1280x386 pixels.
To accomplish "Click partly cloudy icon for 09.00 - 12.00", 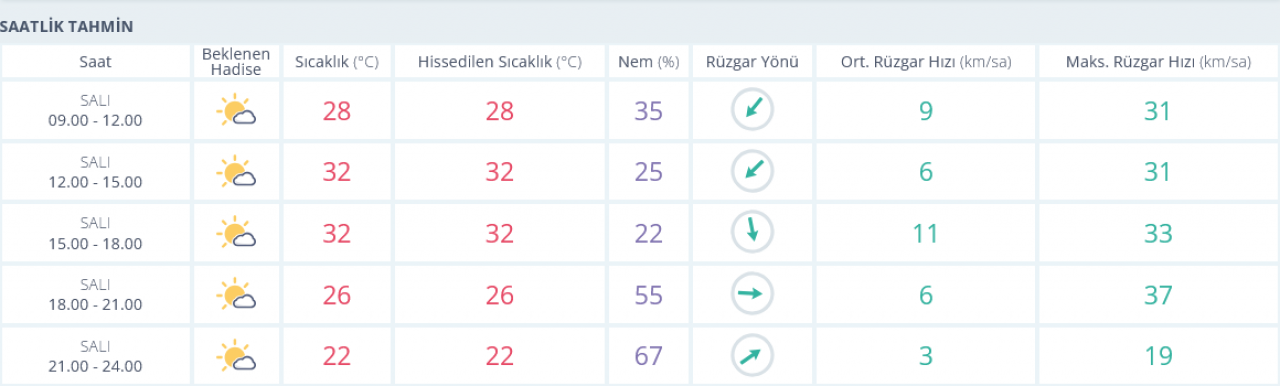I will tap(236, 110).
